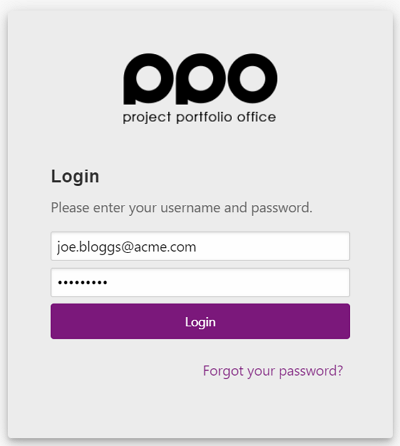Click the bold Login heading
Screen dimensions: 400x446
point(75,177)
